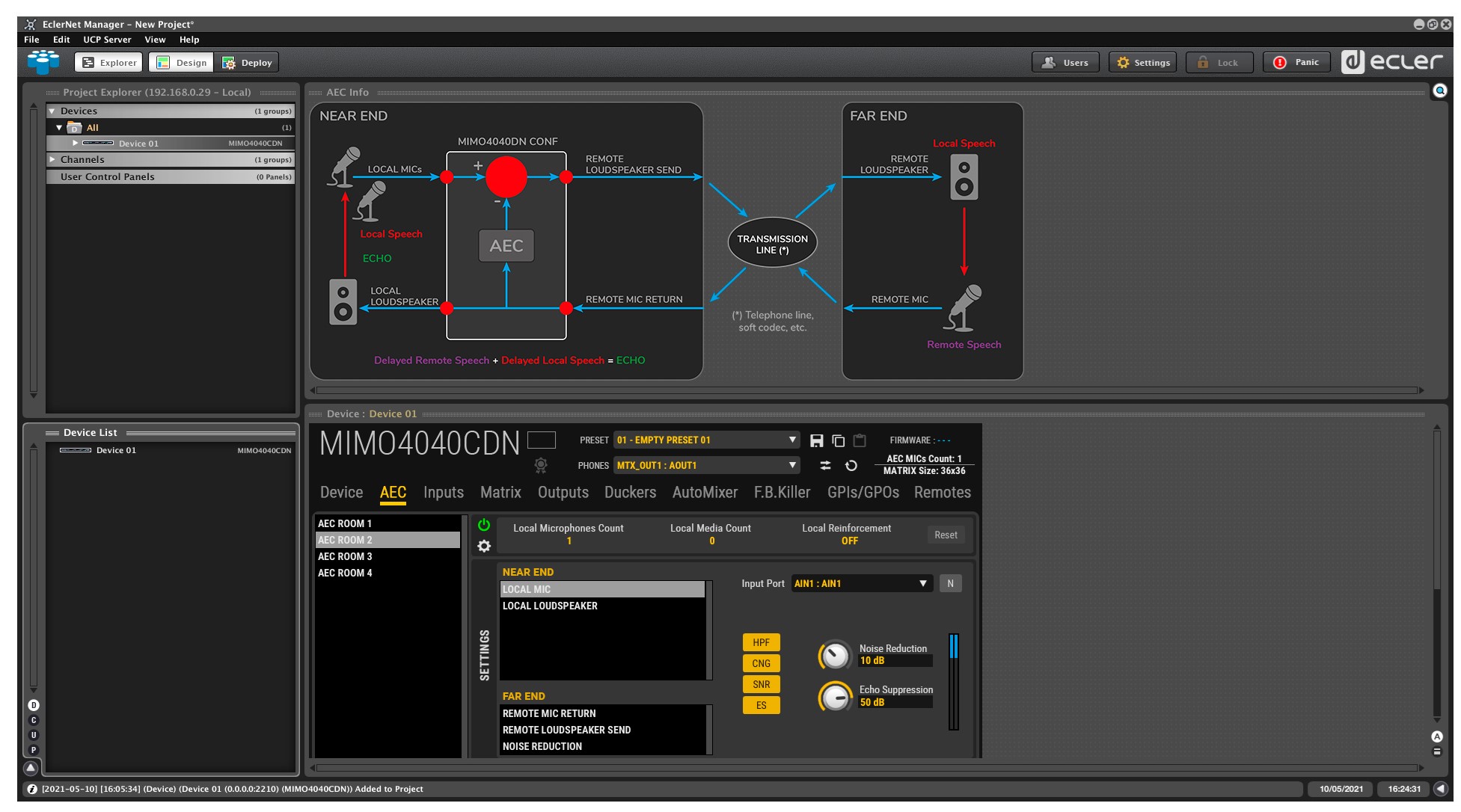This screenshot has height=812, width=1461.
Task: Switch to the Duckers tab
Action: 630,493
